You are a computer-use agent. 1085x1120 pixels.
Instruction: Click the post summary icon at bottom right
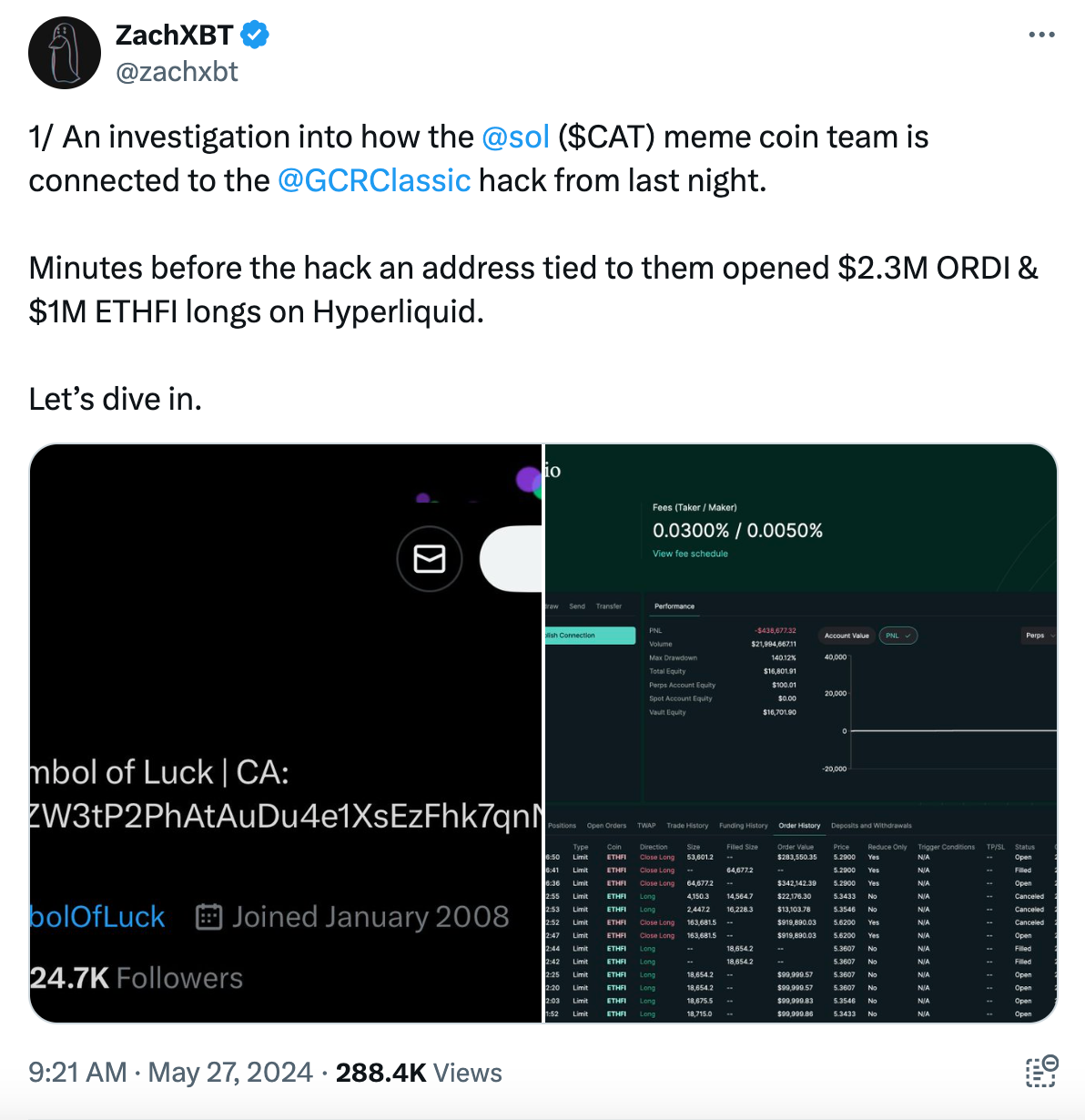(x=1041, y=1072)
